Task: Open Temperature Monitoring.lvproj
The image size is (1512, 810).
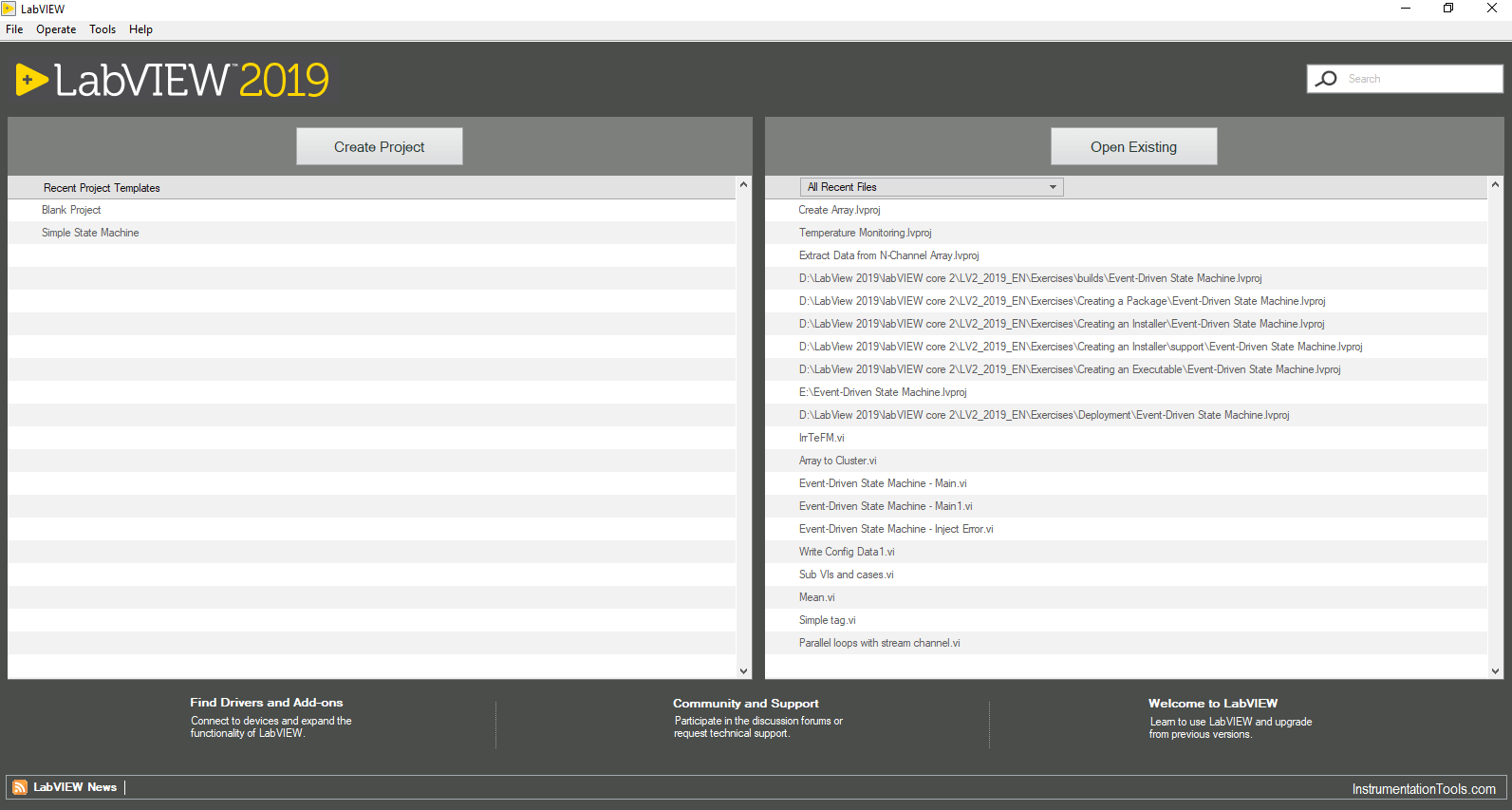Action: [866, 233]
